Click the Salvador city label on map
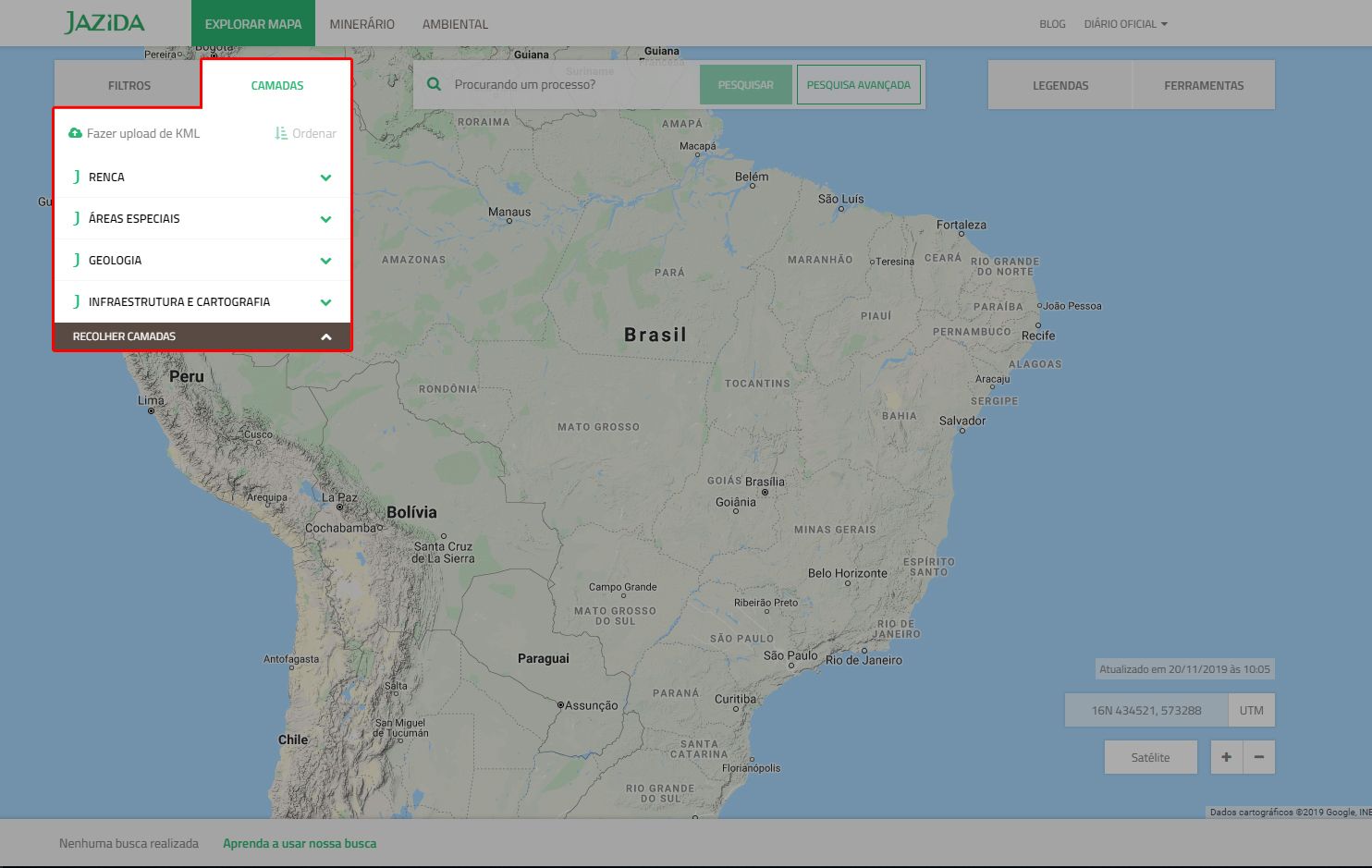1372x868 pixels. 962,421
